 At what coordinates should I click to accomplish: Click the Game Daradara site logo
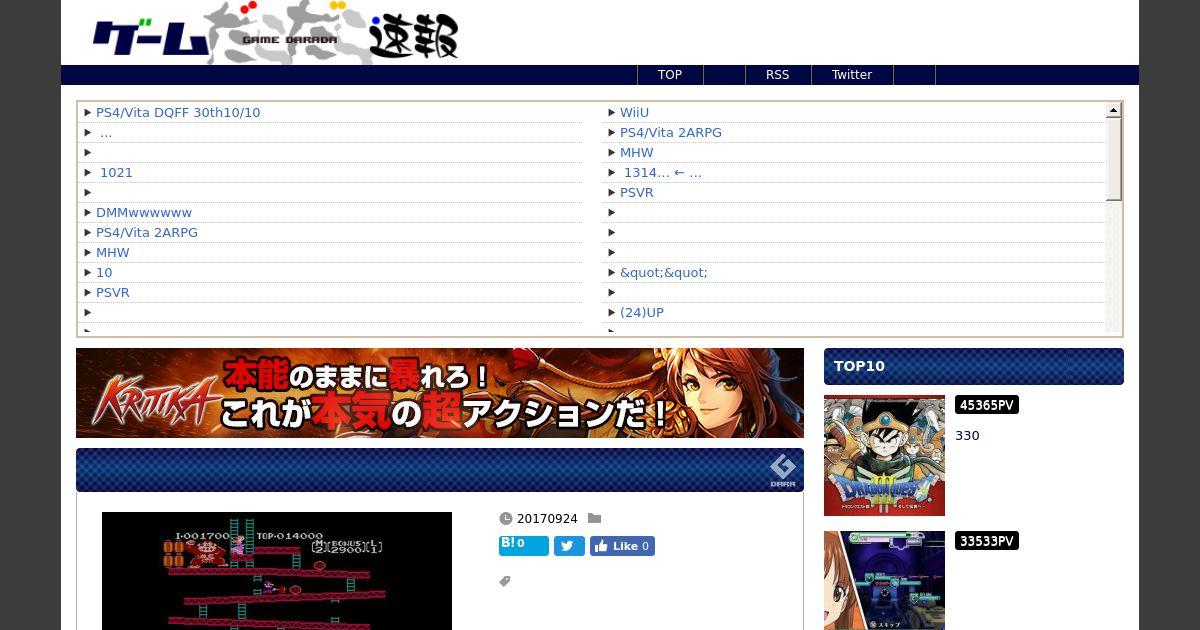tap(276, 35)
